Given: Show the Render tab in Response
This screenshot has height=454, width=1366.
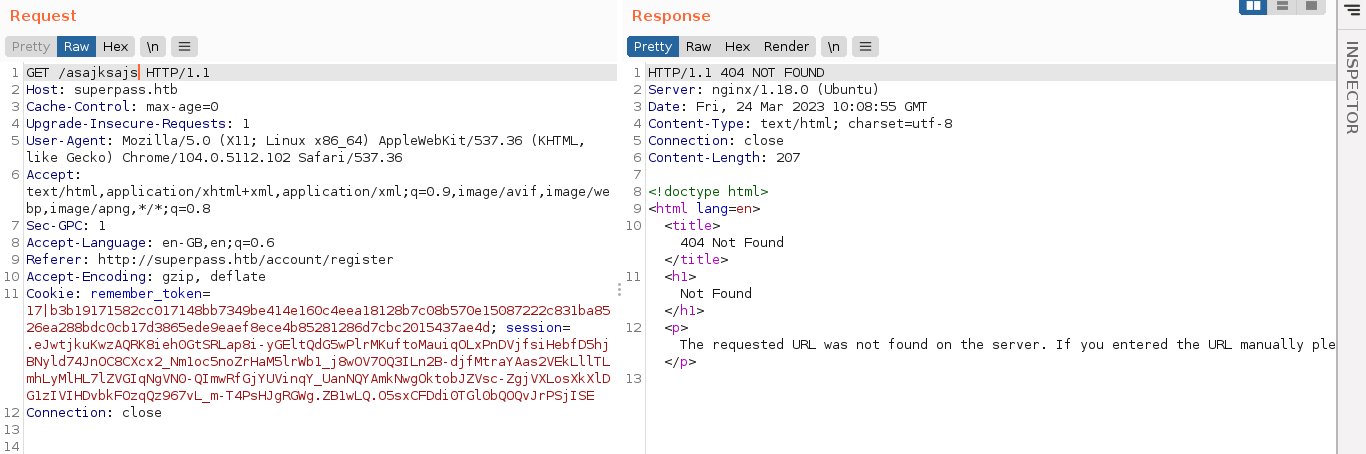Looking at the screenshot, I should 786,46.
